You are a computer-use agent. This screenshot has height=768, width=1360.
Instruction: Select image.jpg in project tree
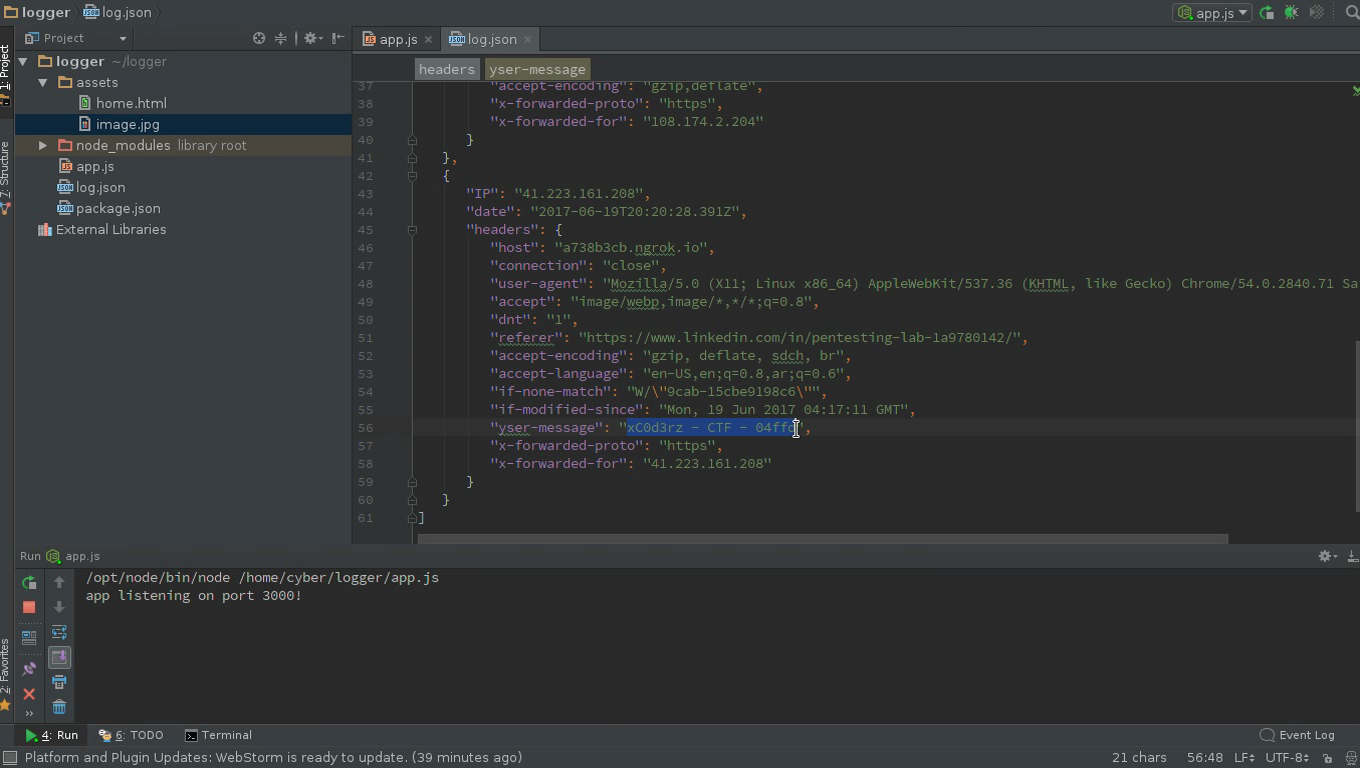(x=127, y=125)
